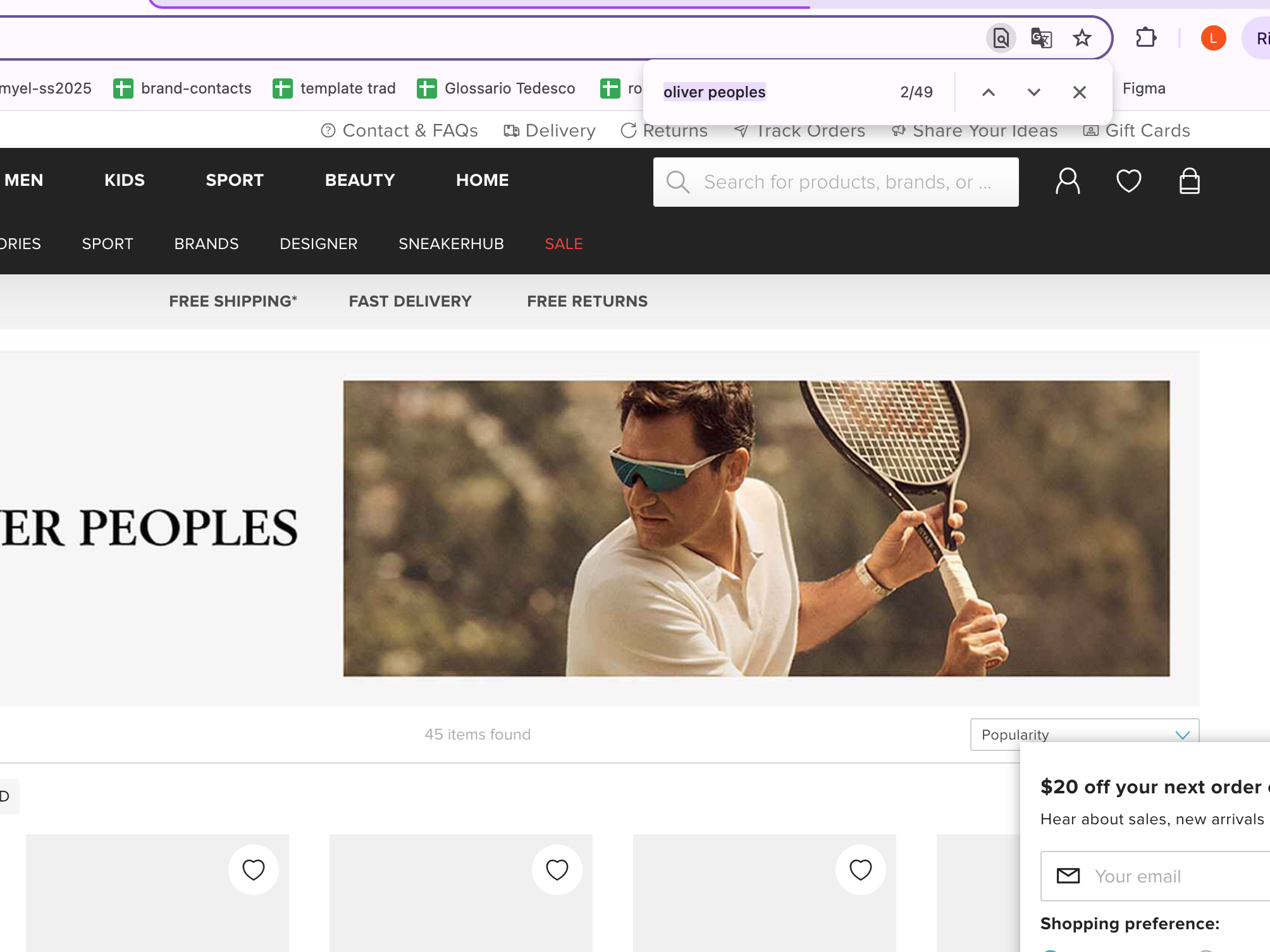Add the second product to wishlist
The image size is (1270, 952).
pos(557,870)
